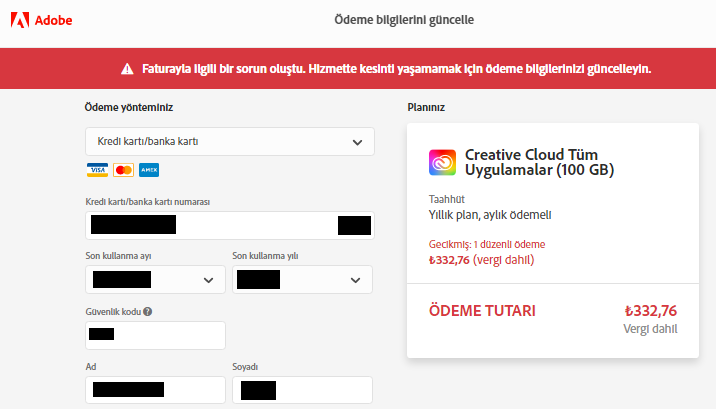716x410 pixels.
Task: Click the 'Planınız' heading
Action: click(x=426, y=107)
